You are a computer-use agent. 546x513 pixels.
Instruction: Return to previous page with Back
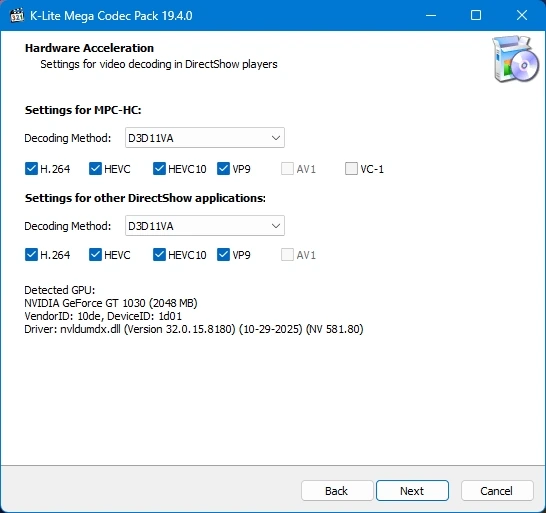click(x=337, y=491)
